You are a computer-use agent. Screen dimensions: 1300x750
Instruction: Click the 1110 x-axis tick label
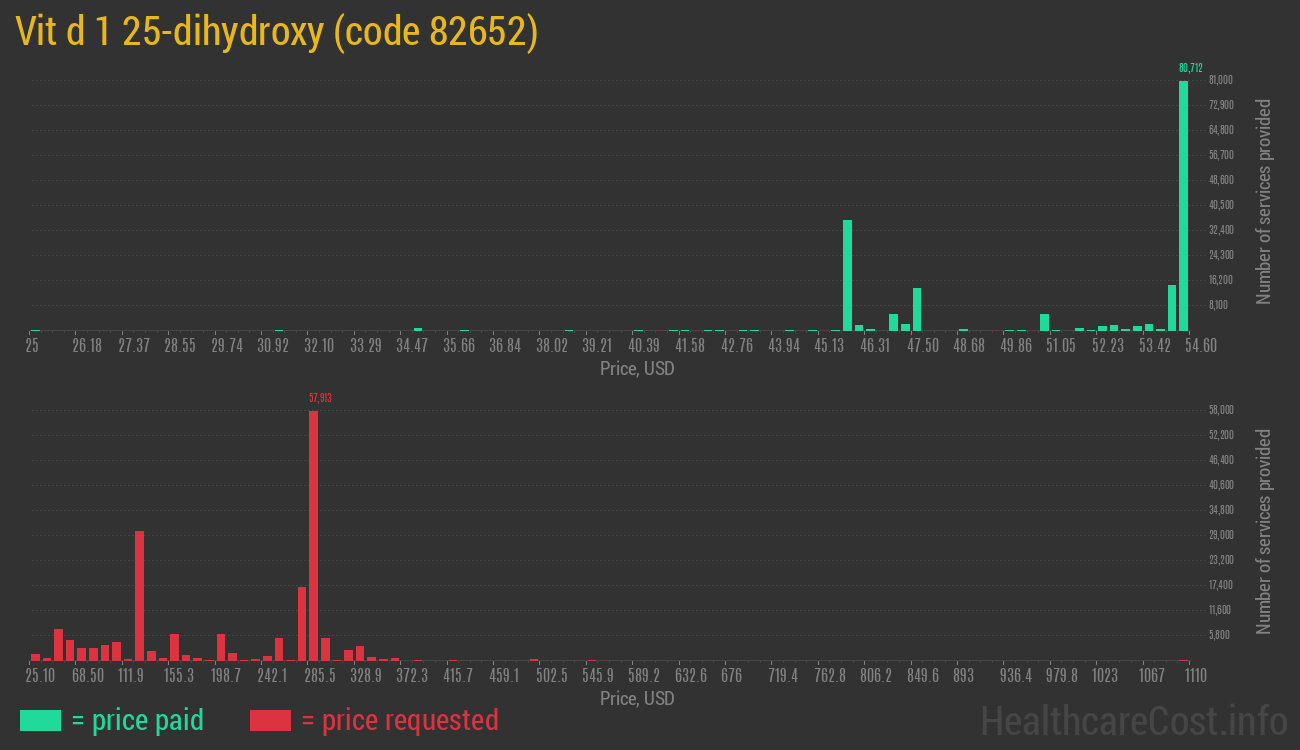pos(1195,676)
